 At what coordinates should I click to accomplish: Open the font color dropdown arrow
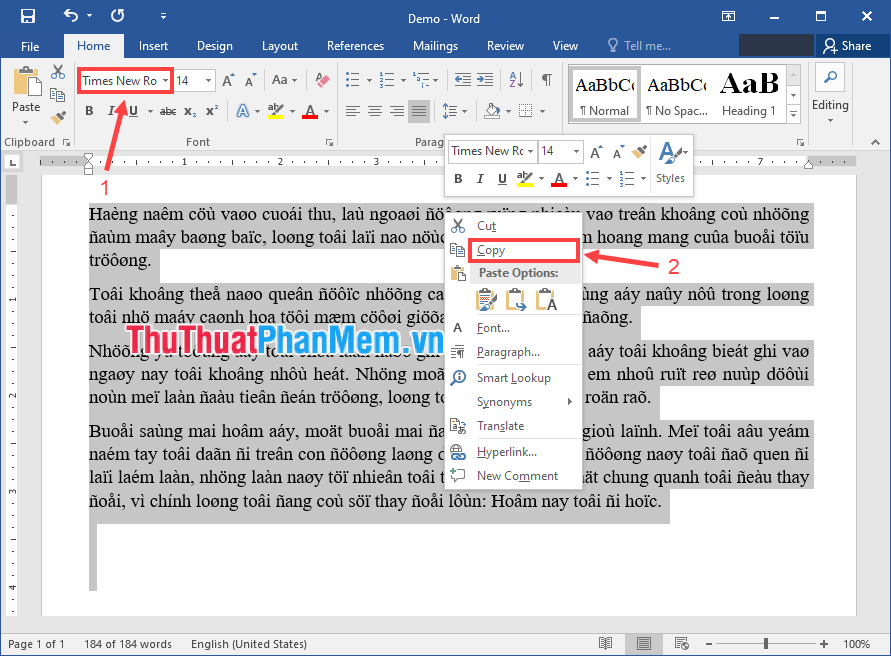point(327,110)
